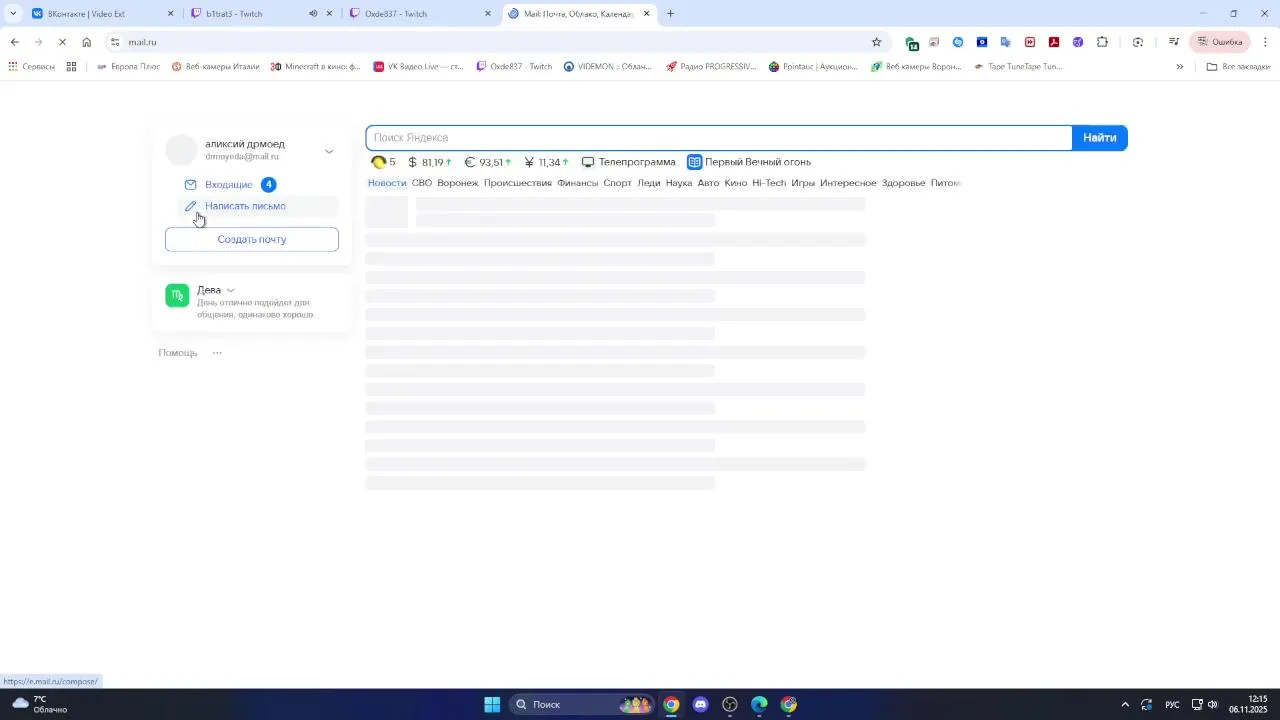Viewport: 1280px width, 720px height.
Task: Open the Телепрограмма link
Action: click(x=628, y=162)
